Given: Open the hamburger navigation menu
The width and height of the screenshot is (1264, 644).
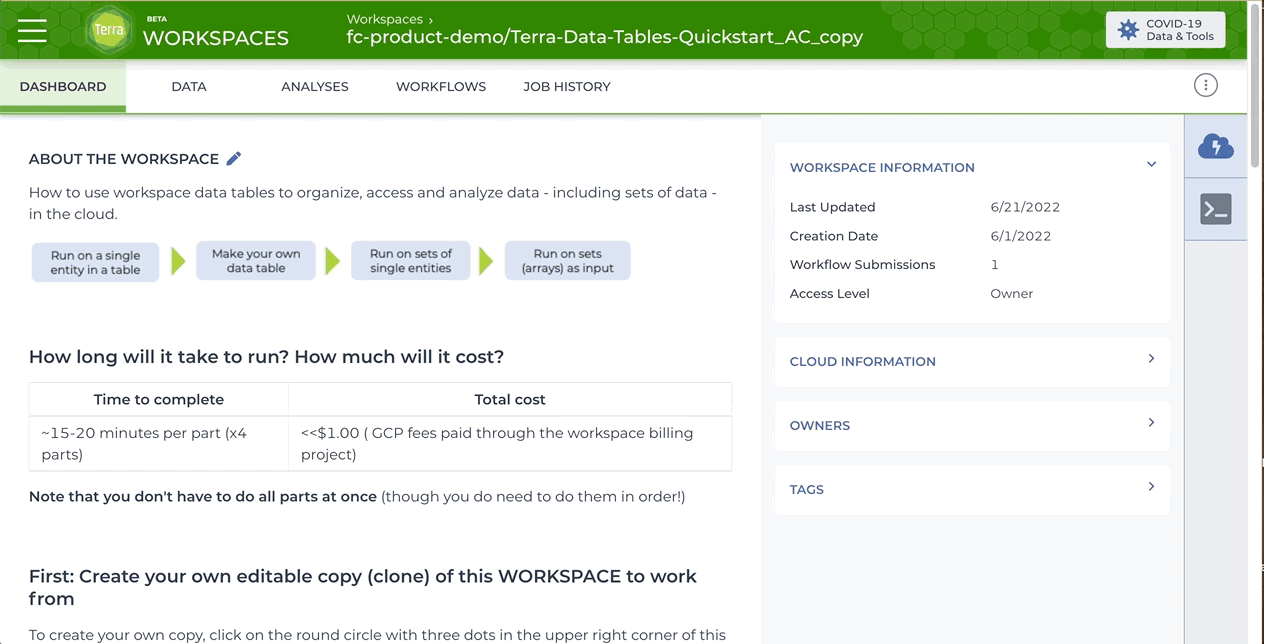Looking at the screenshot, I should point(32,30).
